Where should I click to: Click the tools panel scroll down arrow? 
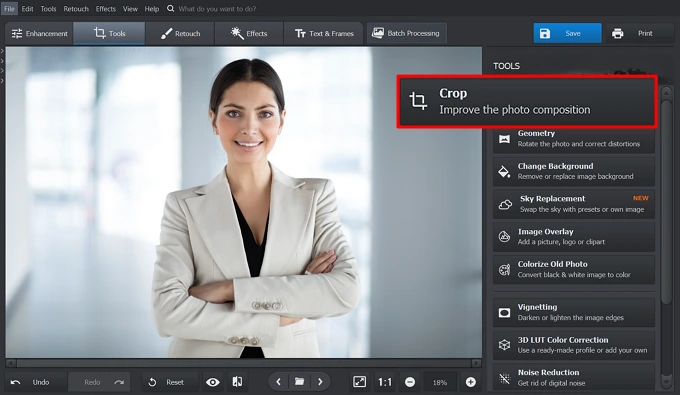click(x=667, y=382)
